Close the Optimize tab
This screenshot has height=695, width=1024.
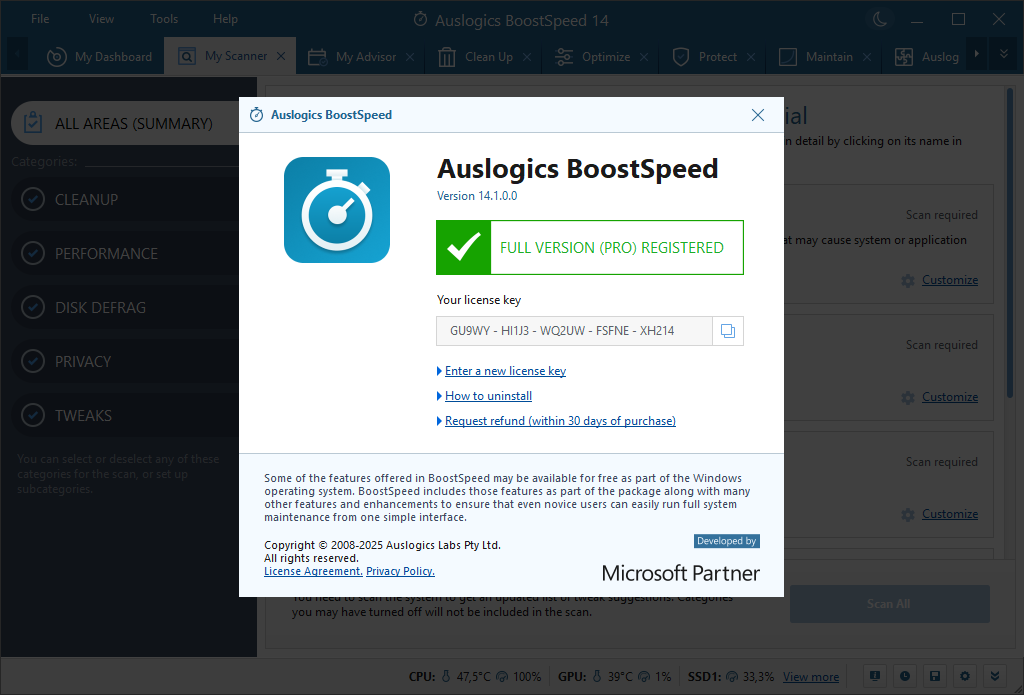pyautogui.click(x=644, y=57)
